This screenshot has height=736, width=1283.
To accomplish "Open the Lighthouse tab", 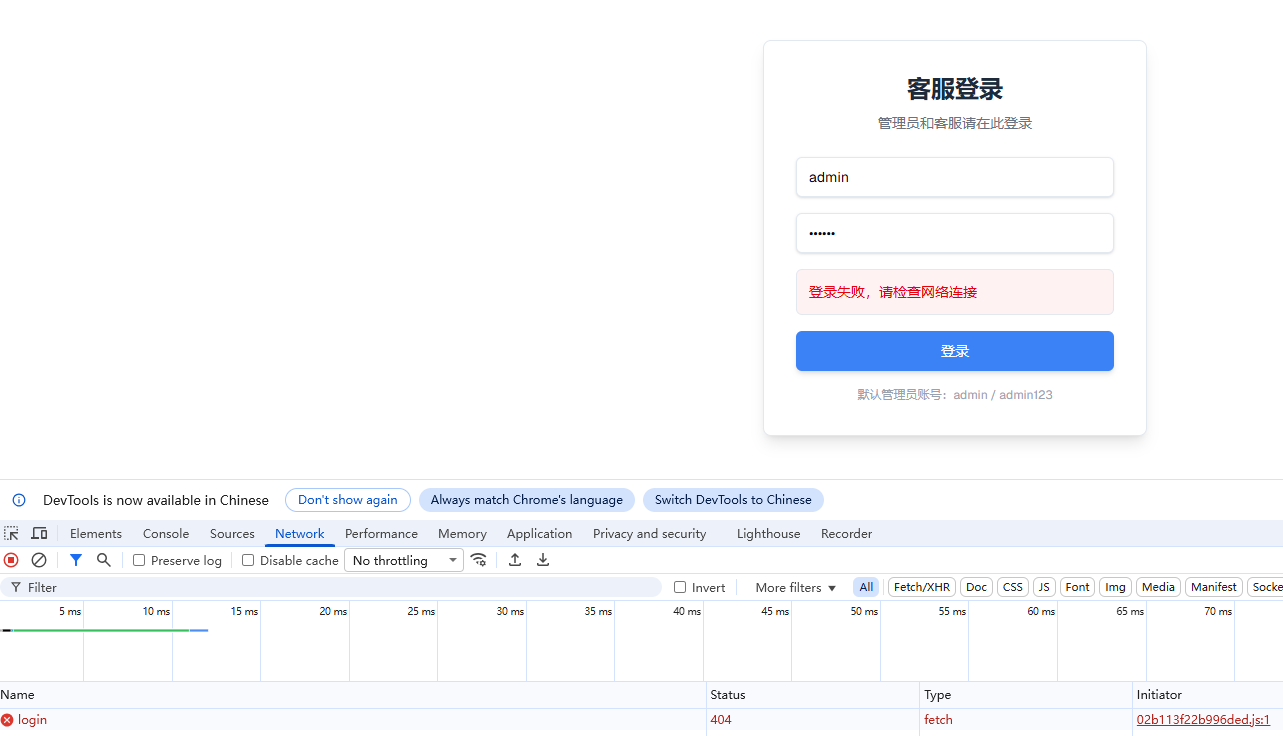I will click(x=768, y=534).
